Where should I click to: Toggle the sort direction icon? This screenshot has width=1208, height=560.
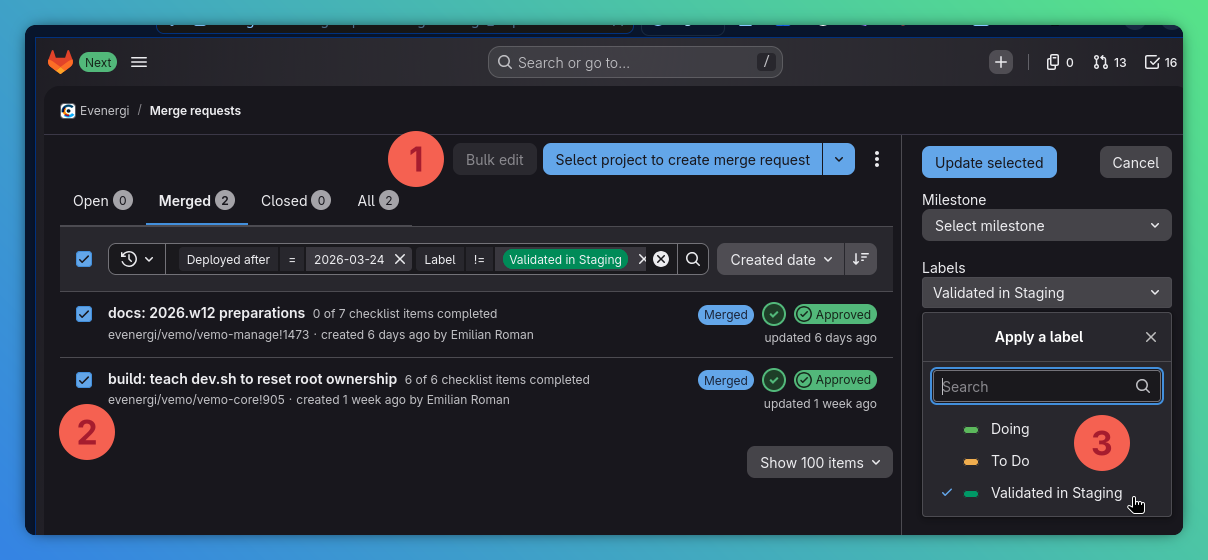click(860, 259)
